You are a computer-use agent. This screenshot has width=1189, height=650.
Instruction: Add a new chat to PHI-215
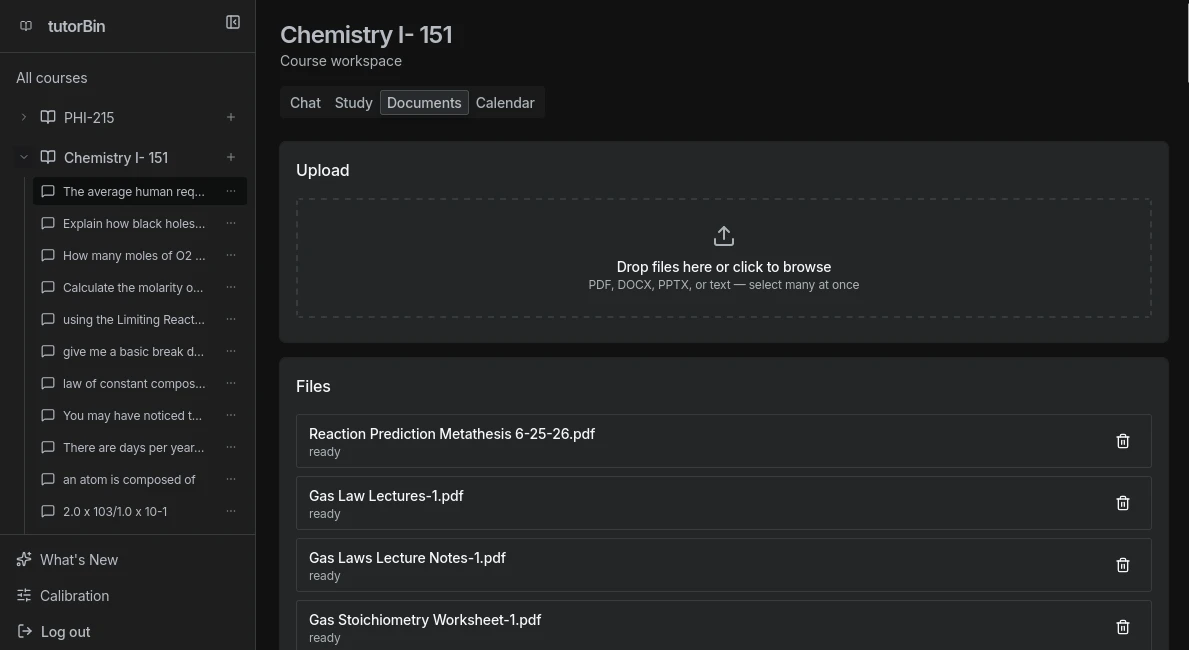(x=231, y=117)
